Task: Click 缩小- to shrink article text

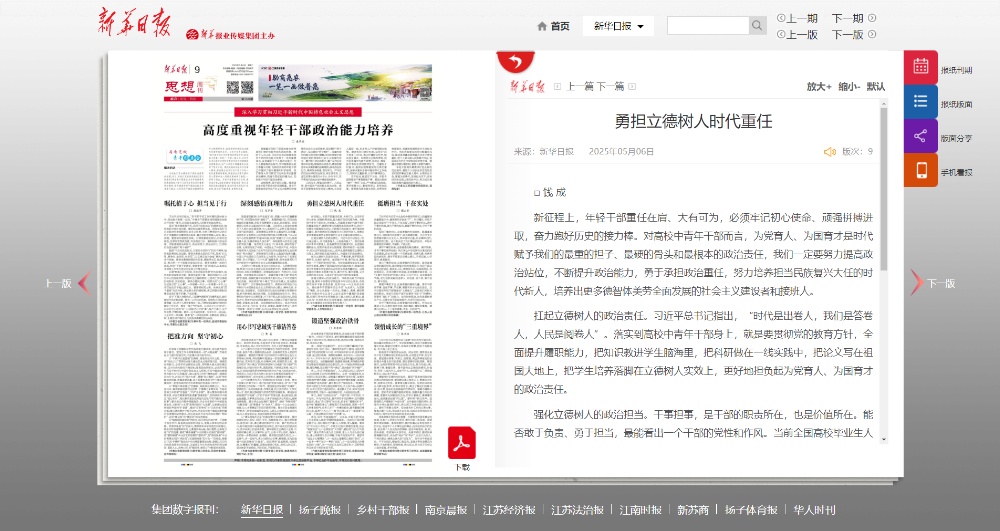Action: click(x=848, y=87)
